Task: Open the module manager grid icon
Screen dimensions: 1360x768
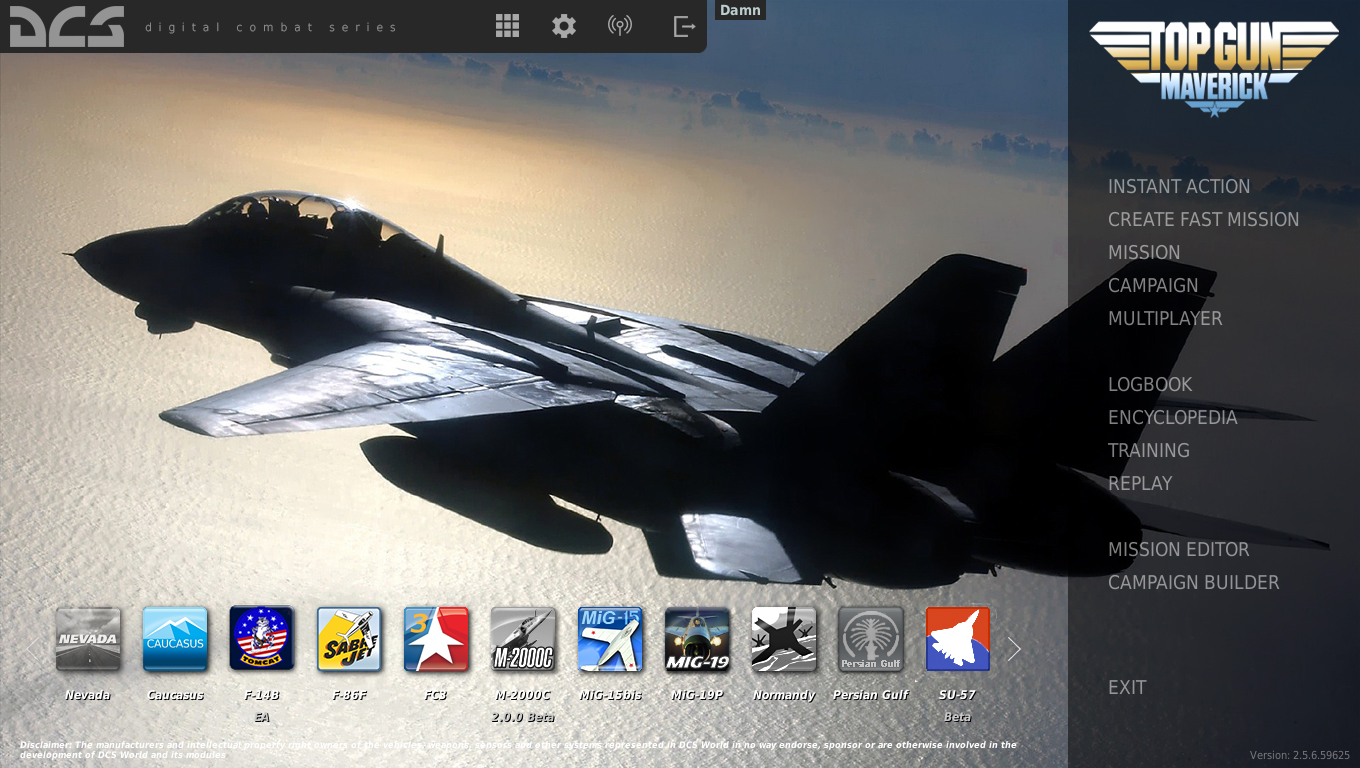Action: pos(507,26)
